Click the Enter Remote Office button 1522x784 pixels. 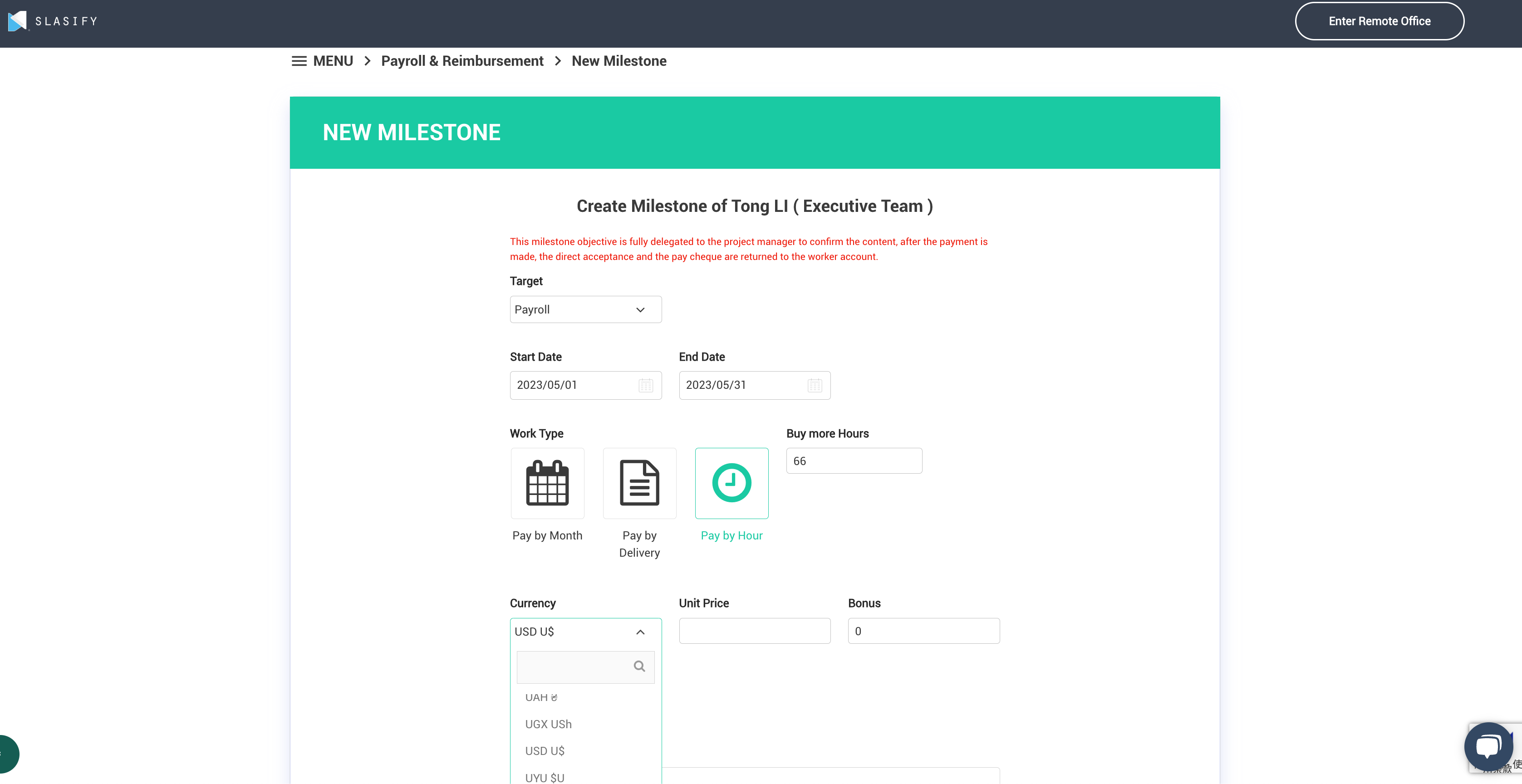tap(1380, 21)
